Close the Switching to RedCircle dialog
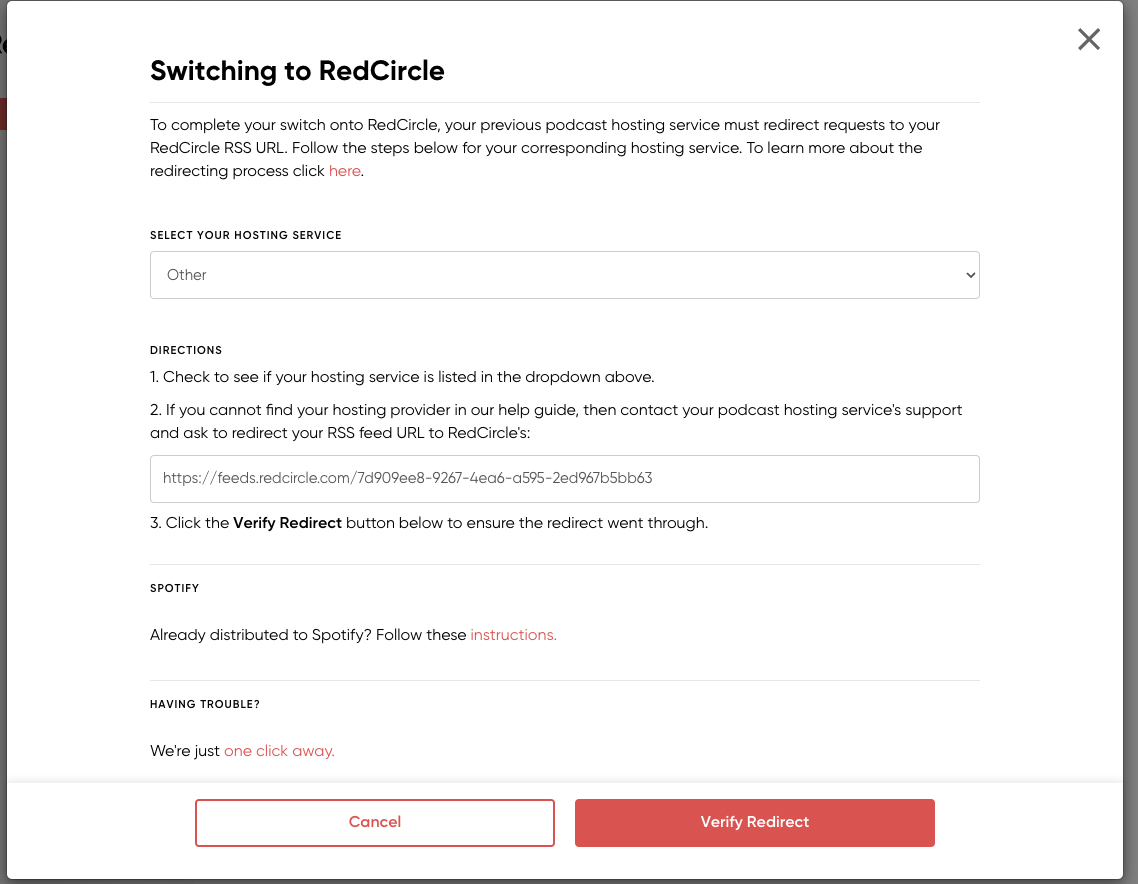1138x884 pixels. tap(1089, 39)
